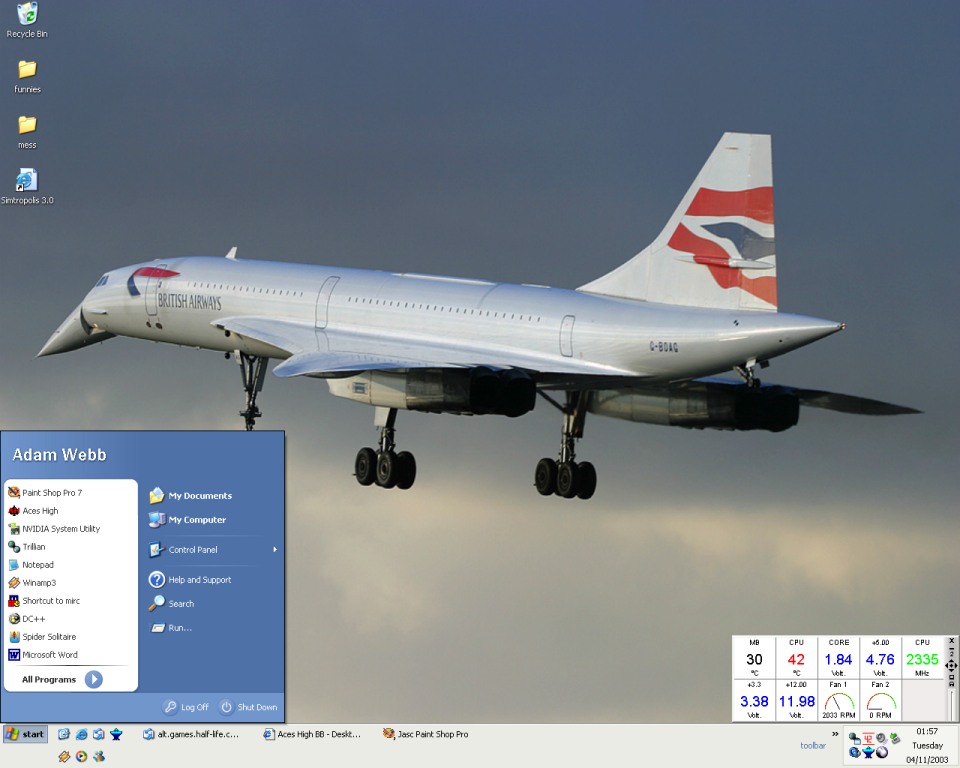Open Spider Solitaire from the Start menu
The width and height of the screenshot is (960, 768).
click(x=70, y=636)
